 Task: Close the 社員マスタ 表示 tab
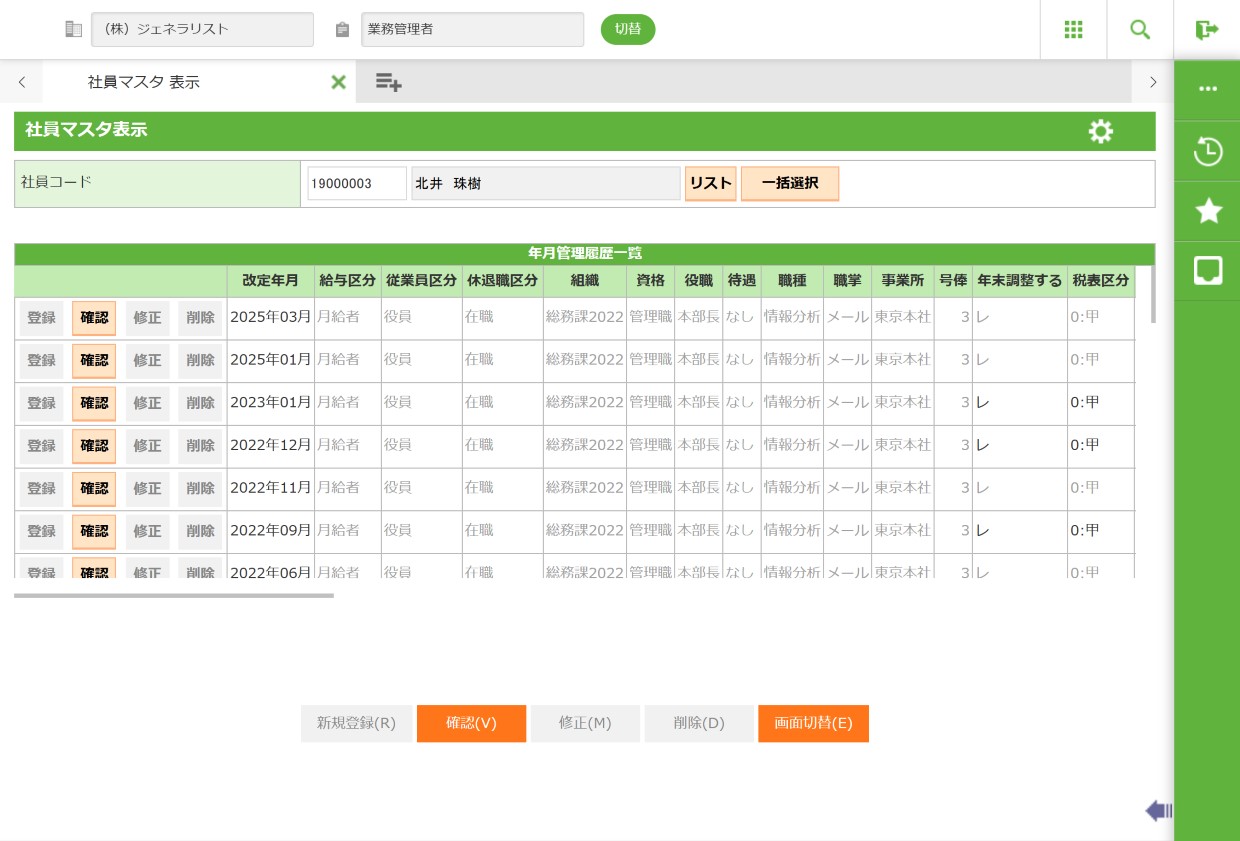338,82
